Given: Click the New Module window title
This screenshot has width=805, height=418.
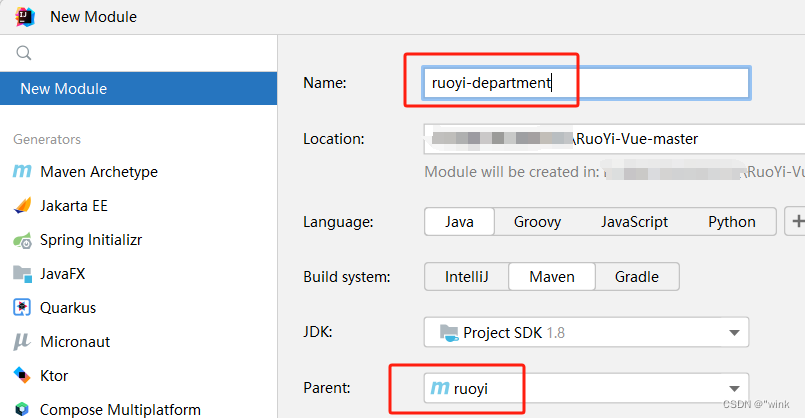Looking at the screenshot, I should pos(93,17).
